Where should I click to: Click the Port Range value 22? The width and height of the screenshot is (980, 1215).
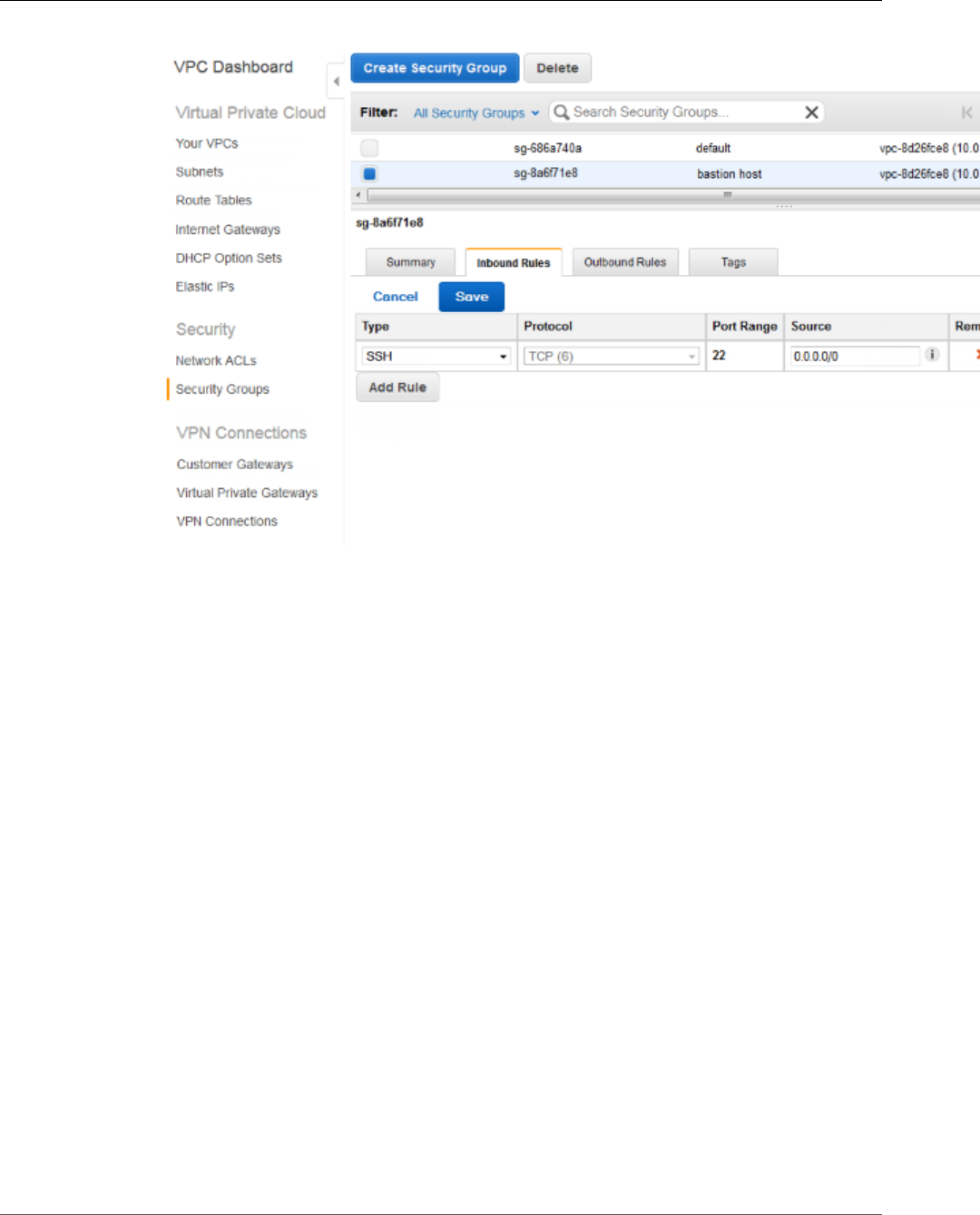719,356
